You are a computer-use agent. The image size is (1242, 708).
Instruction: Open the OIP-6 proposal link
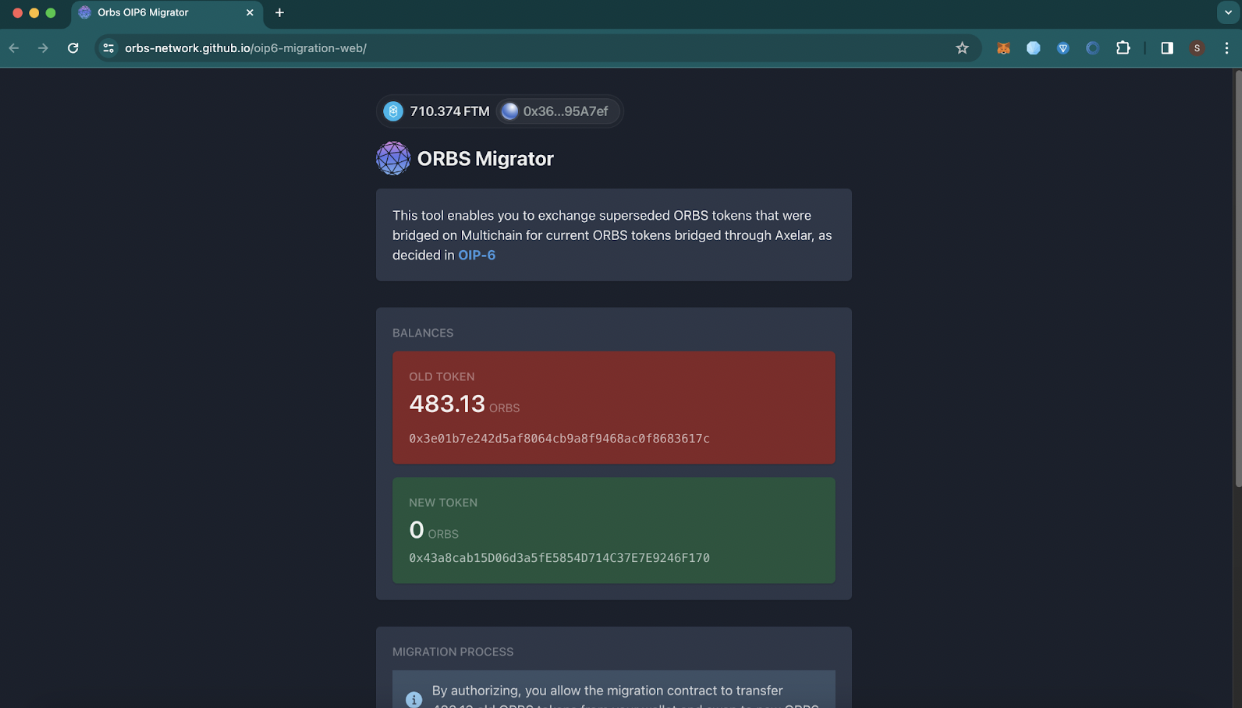[x=477, y=255]
